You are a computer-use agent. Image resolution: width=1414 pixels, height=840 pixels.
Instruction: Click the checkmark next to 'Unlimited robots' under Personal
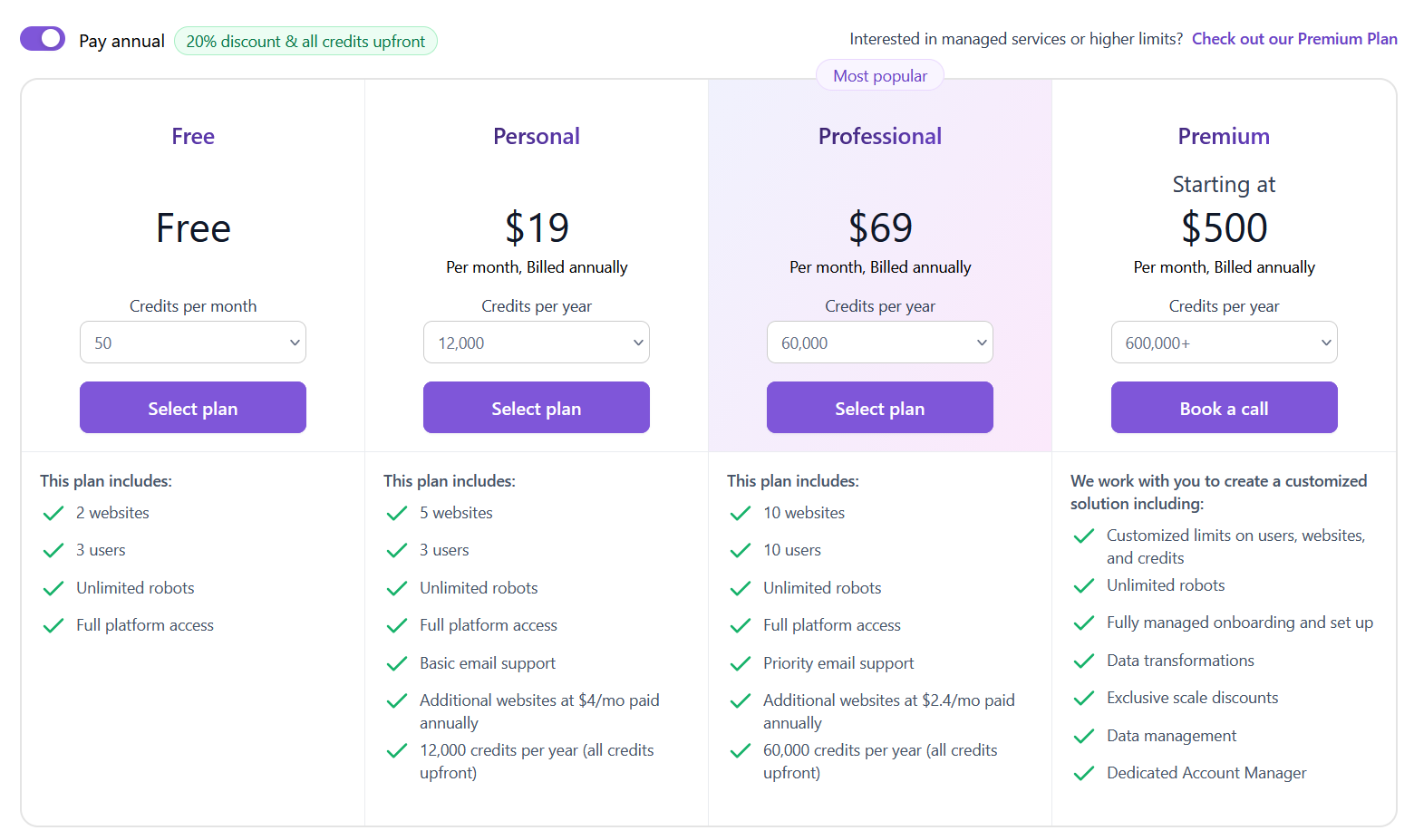[396, 587]
